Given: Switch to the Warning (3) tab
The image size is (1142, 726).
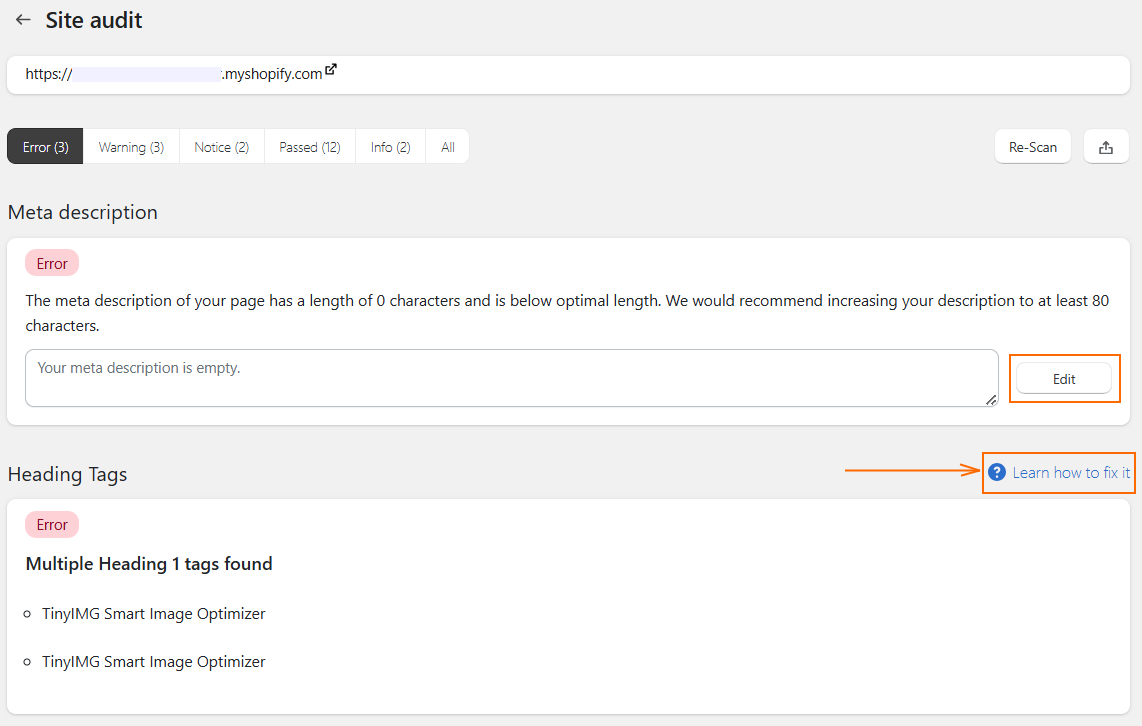Looking at the screenshot, I should [131, 146].
